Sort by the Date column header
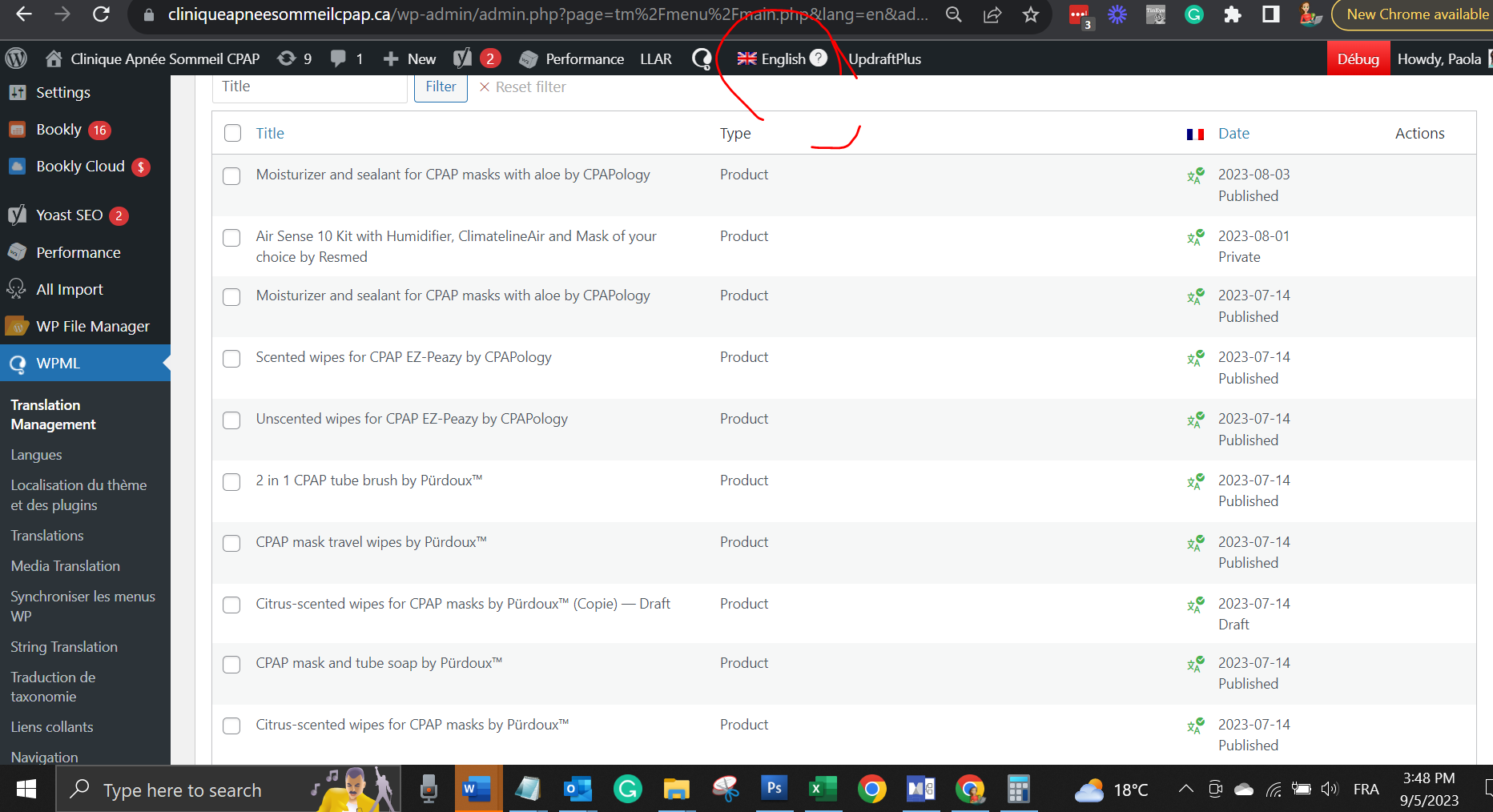1493x812 pixels. pyautogui.click(x=1233, y=133)
